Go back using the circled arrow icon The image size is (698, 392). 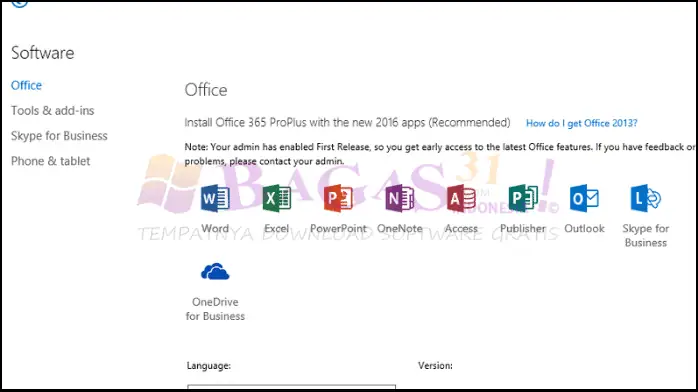coord(20,4)
